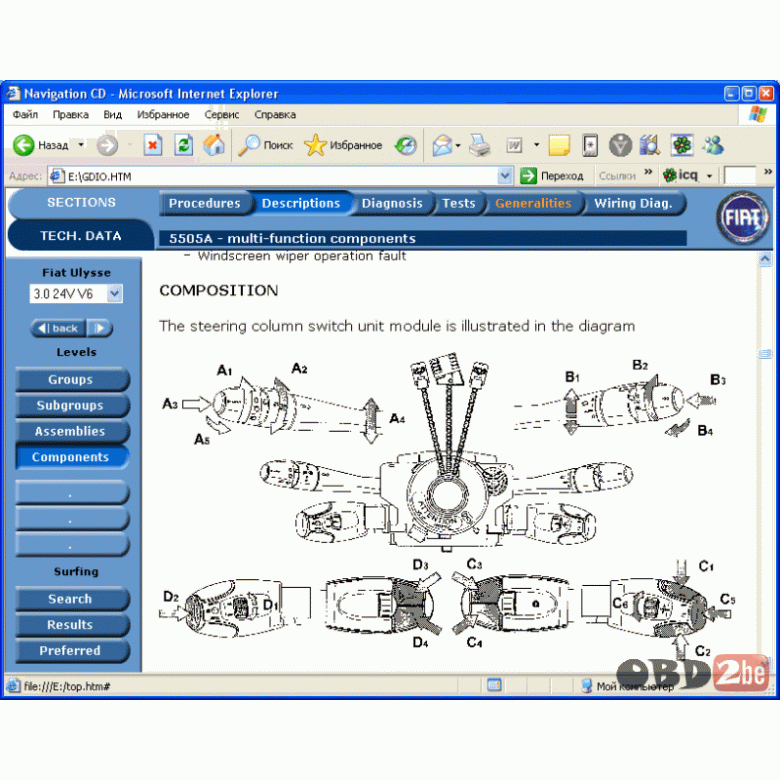Click the icq toolbar search field
Screen dimensions: 780x780
click(x=740, y=176)
